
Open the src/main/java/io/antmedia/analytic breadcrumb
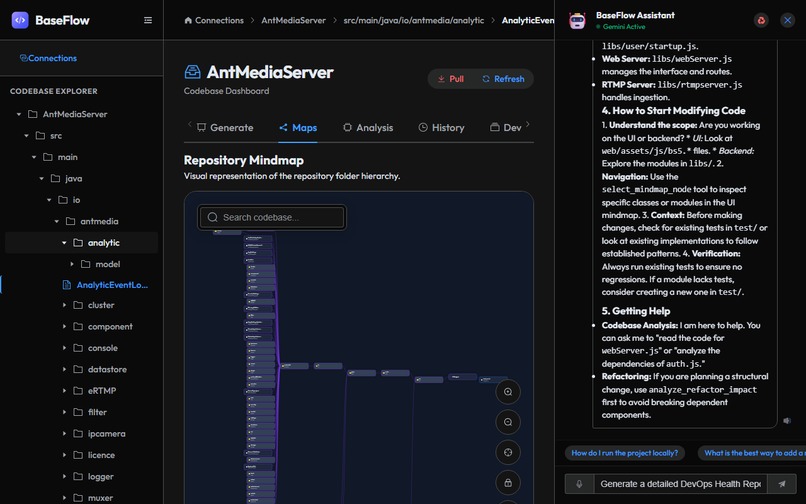click(x=414, y=20)
